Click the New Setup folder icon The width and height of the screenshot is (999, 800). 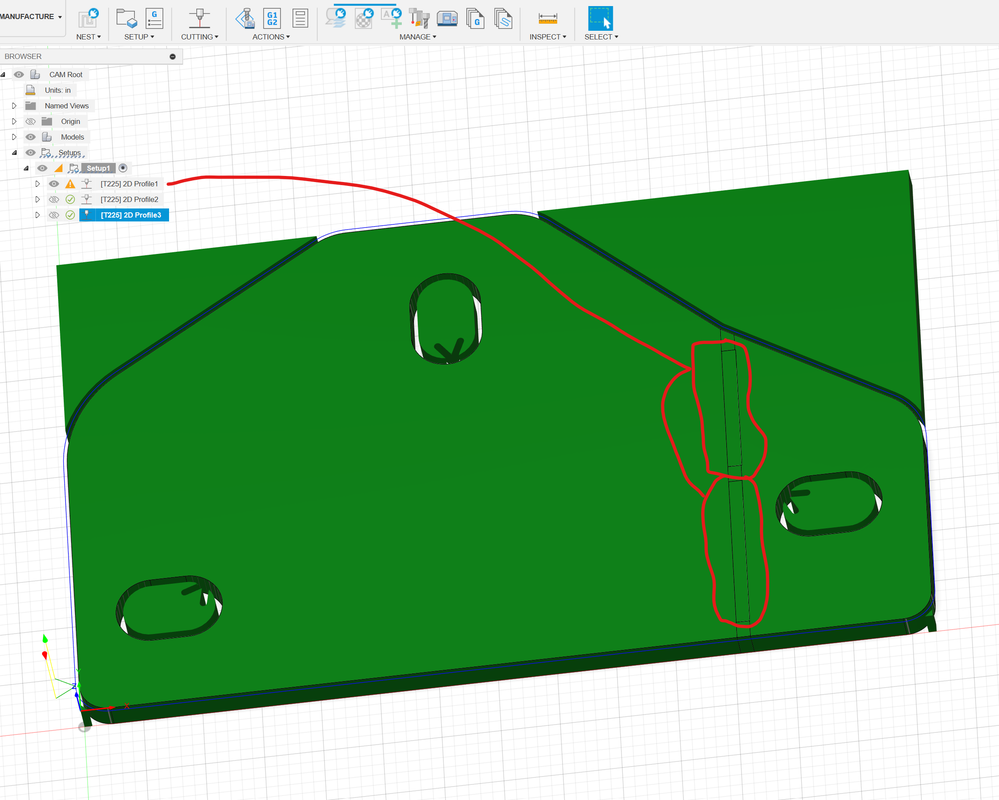click(127, 18)
